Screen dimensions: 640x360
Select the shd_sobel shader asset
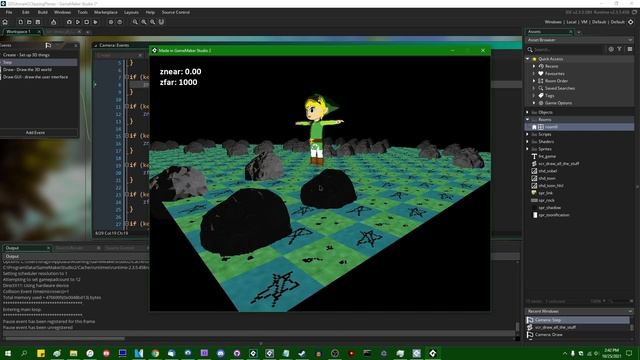tap(547, 171)
